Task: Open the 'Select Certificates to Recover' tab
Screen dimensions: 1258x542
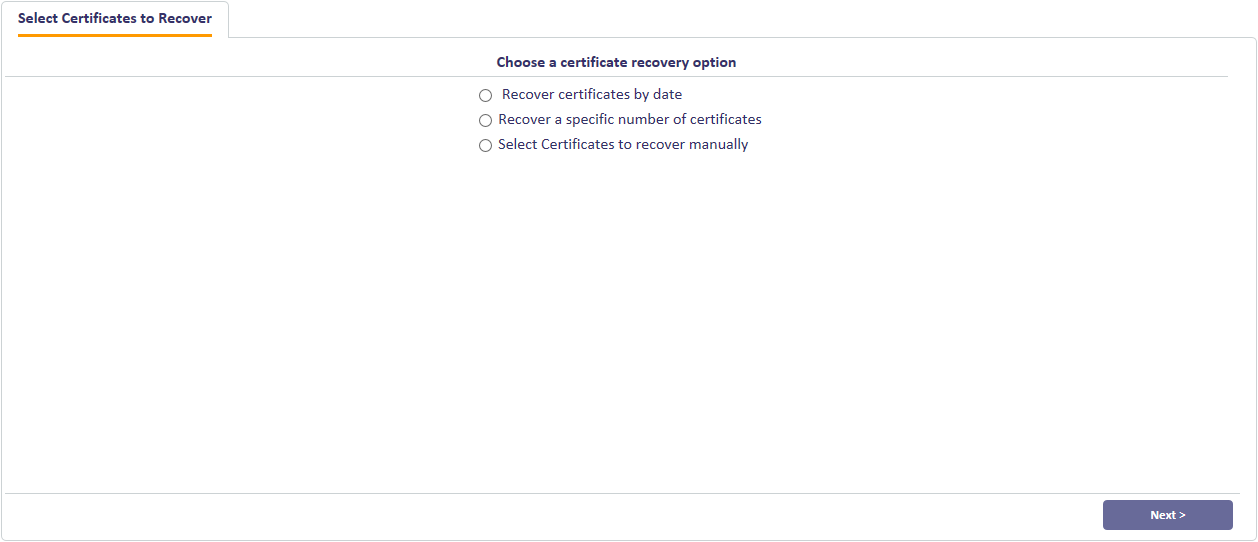Action: [x=115, y=19]
